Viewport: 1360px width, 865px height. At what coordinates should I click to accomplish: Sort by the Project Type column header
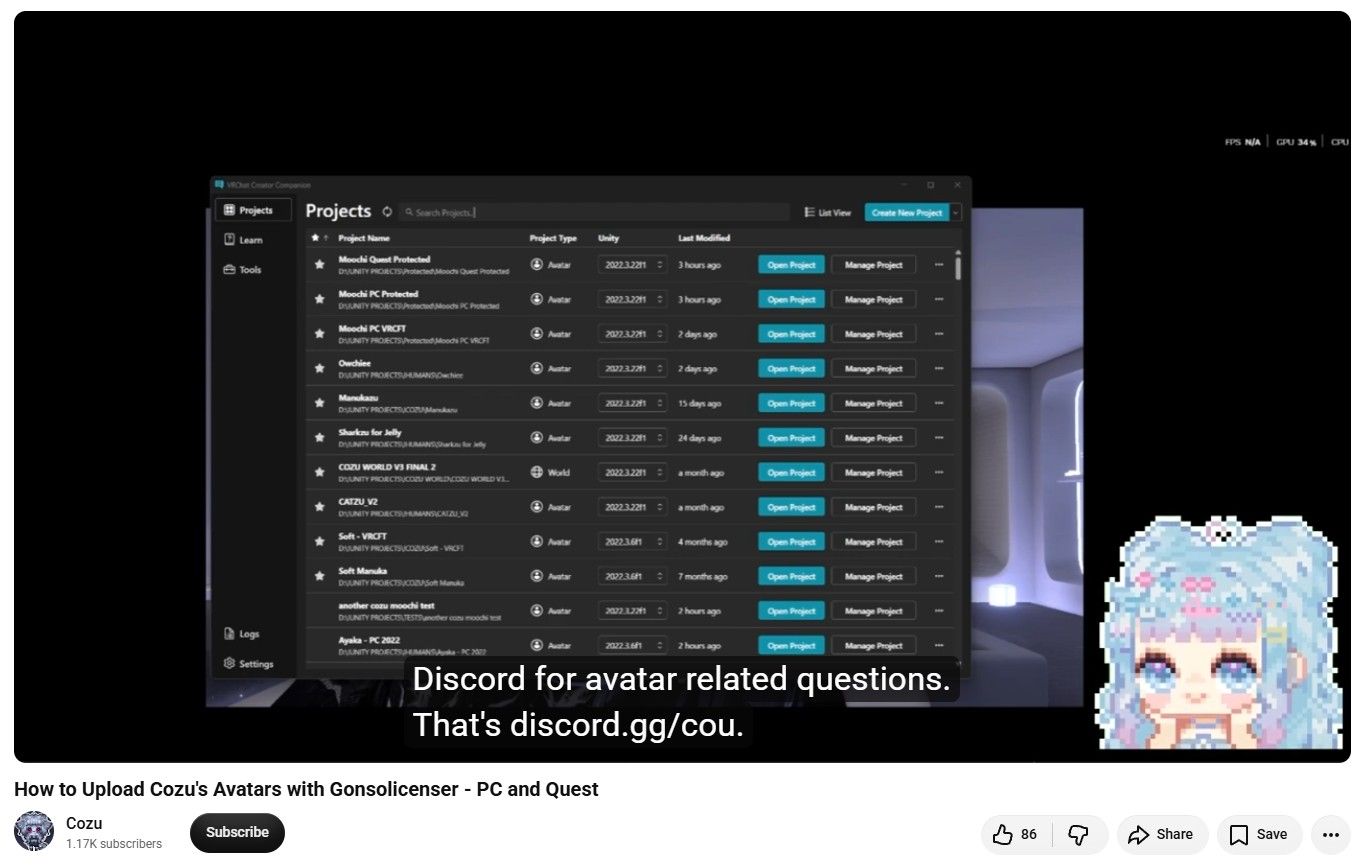[553, 238]
